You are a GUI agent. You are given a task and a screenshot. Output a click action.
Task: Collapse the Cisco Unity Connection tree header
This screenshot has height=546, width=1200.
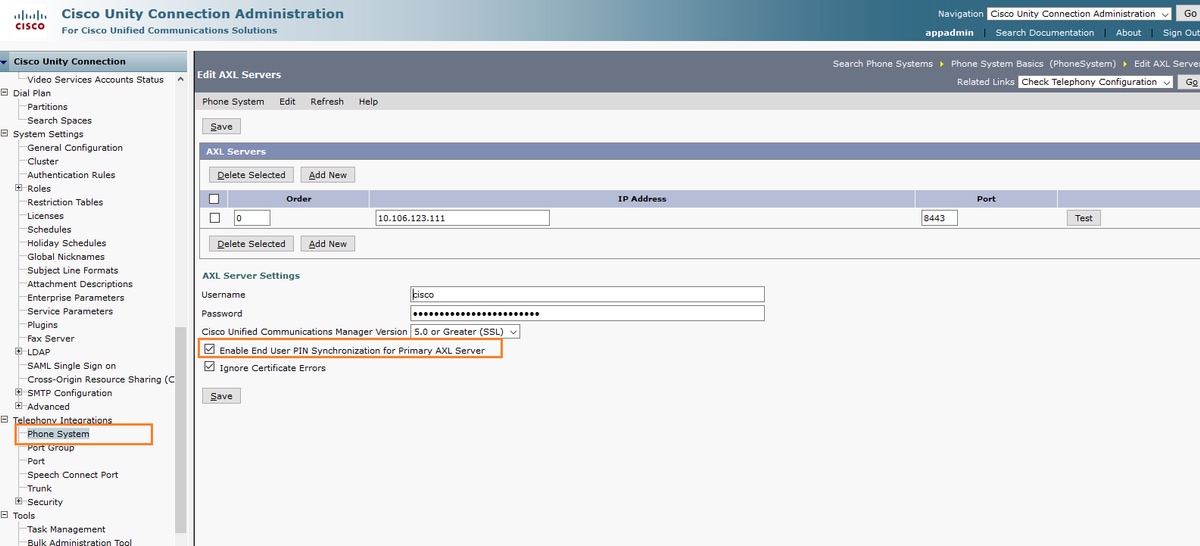click(x=5, y=61)
